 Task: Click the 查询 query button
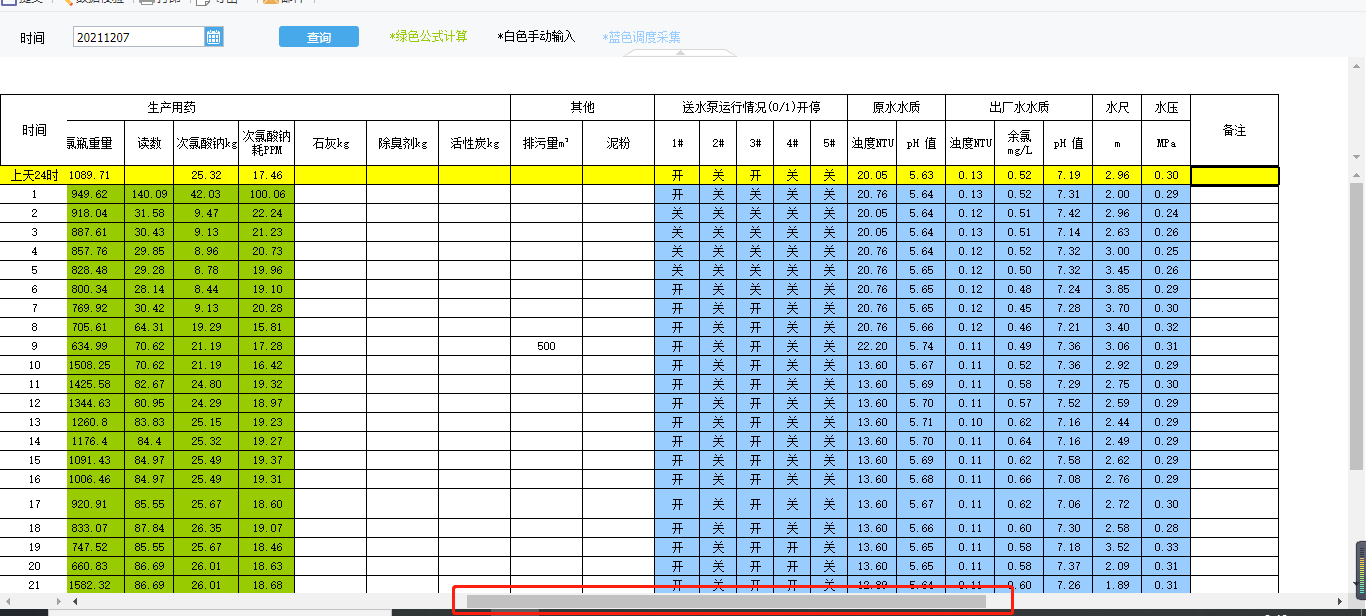[319, 37]
